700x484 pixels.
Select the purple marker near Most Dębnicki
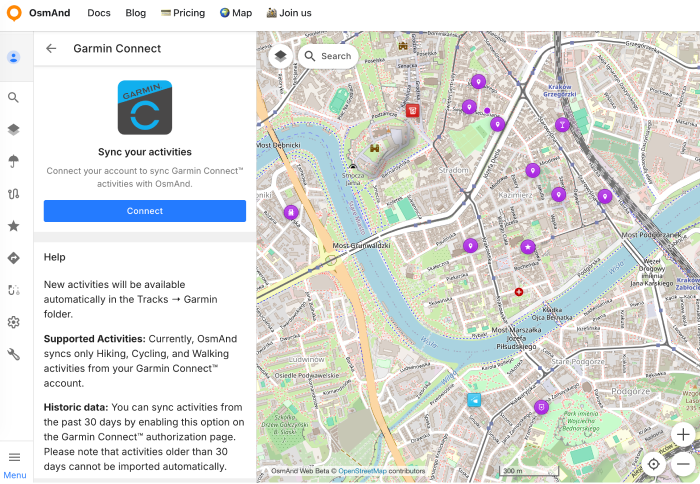pos(291,212)
